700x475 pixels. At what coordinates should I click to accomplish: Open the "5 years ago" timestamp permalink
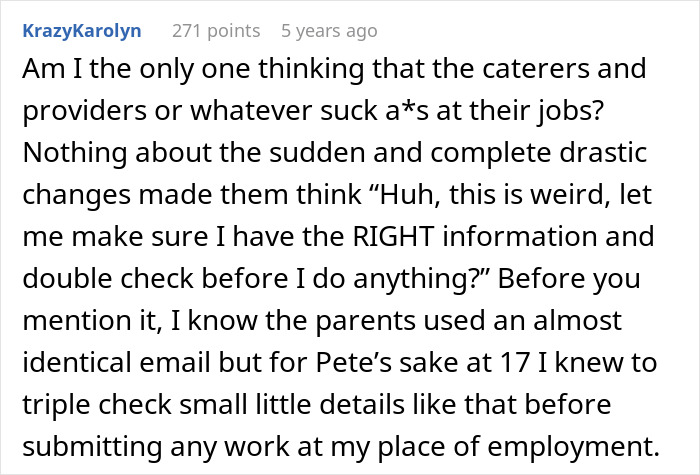point(329,31)
